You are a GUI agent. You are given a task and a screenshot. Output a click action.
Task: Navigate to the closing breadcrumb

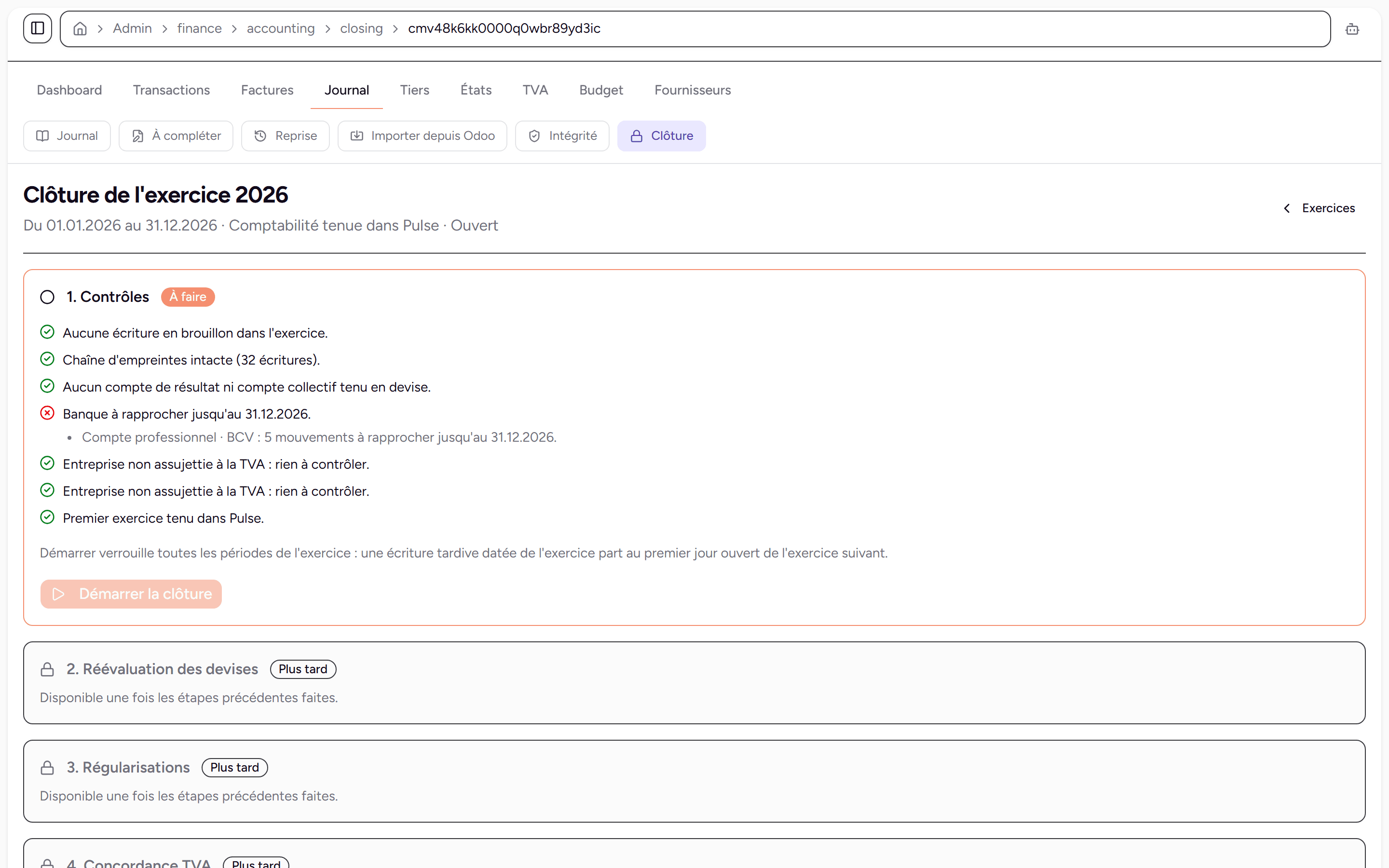pos(361,29)
